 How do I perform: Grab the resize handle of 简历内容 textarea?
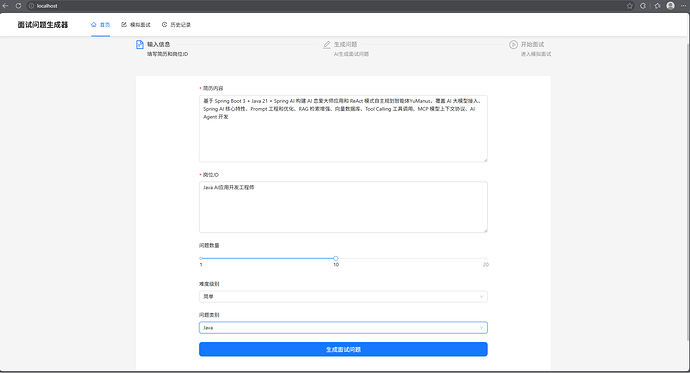tap(485, 160)
